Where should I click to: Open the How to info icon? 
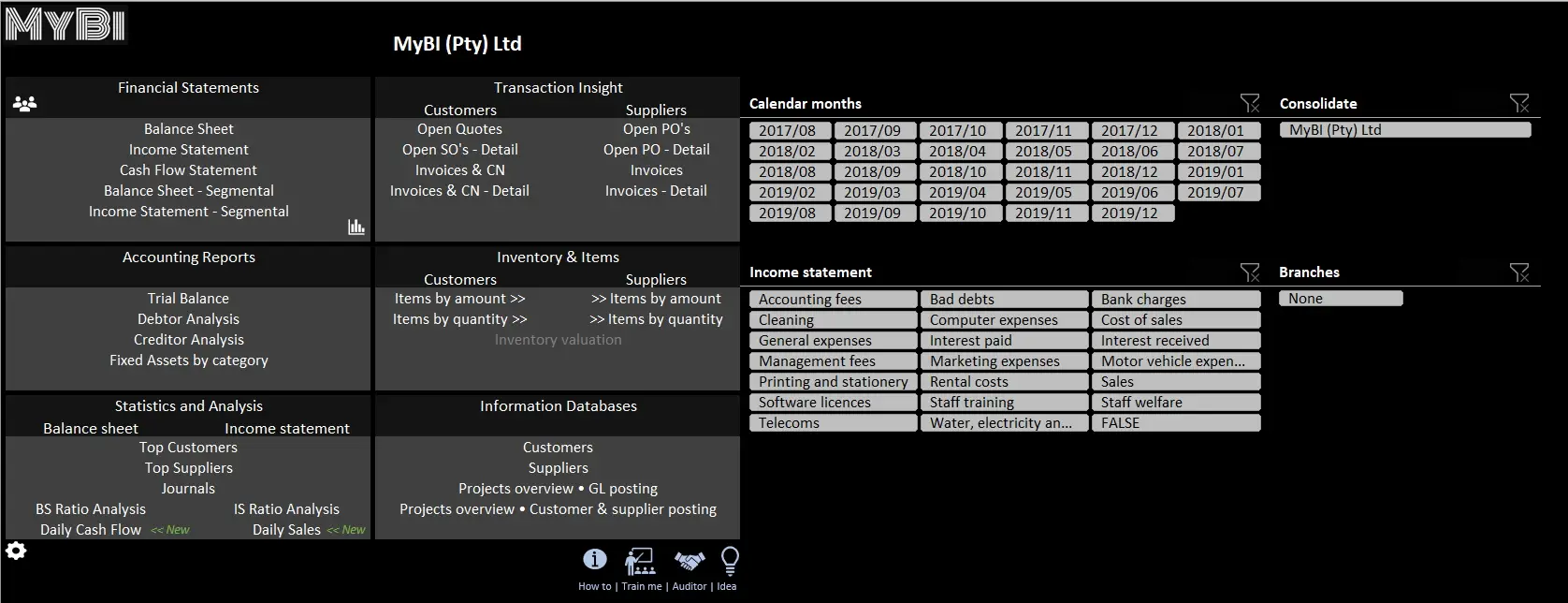coord(595,560)
